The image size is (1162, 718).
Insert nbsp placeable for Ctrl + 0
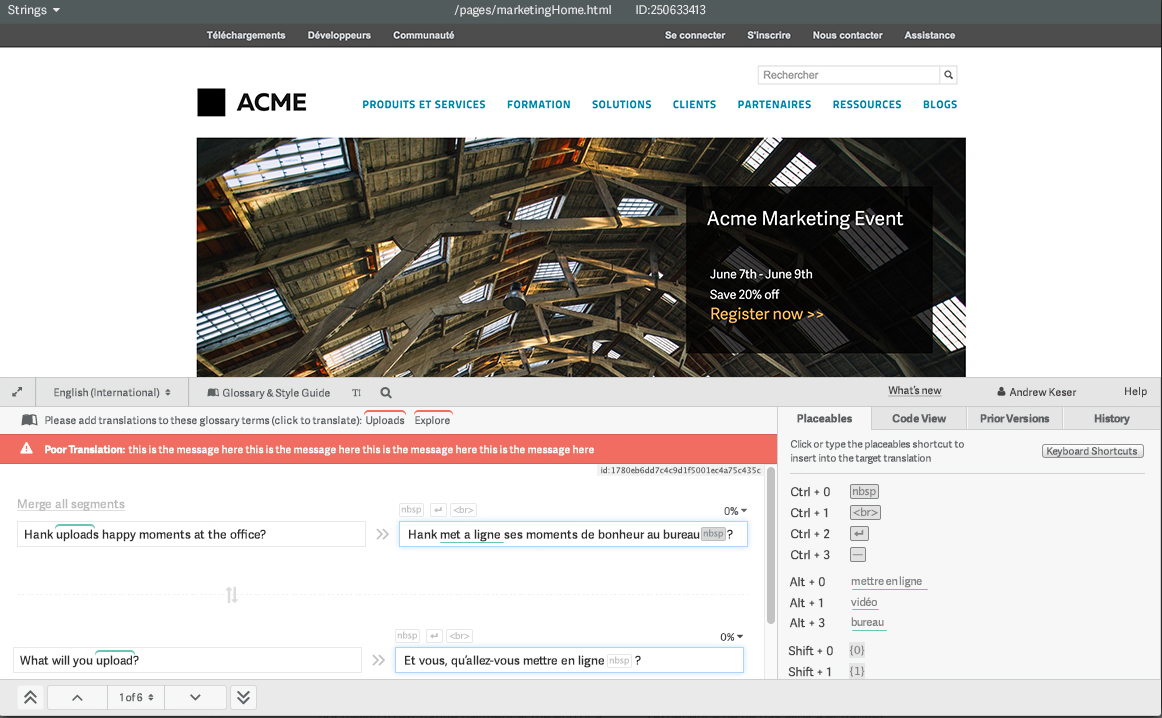(864, 491)
